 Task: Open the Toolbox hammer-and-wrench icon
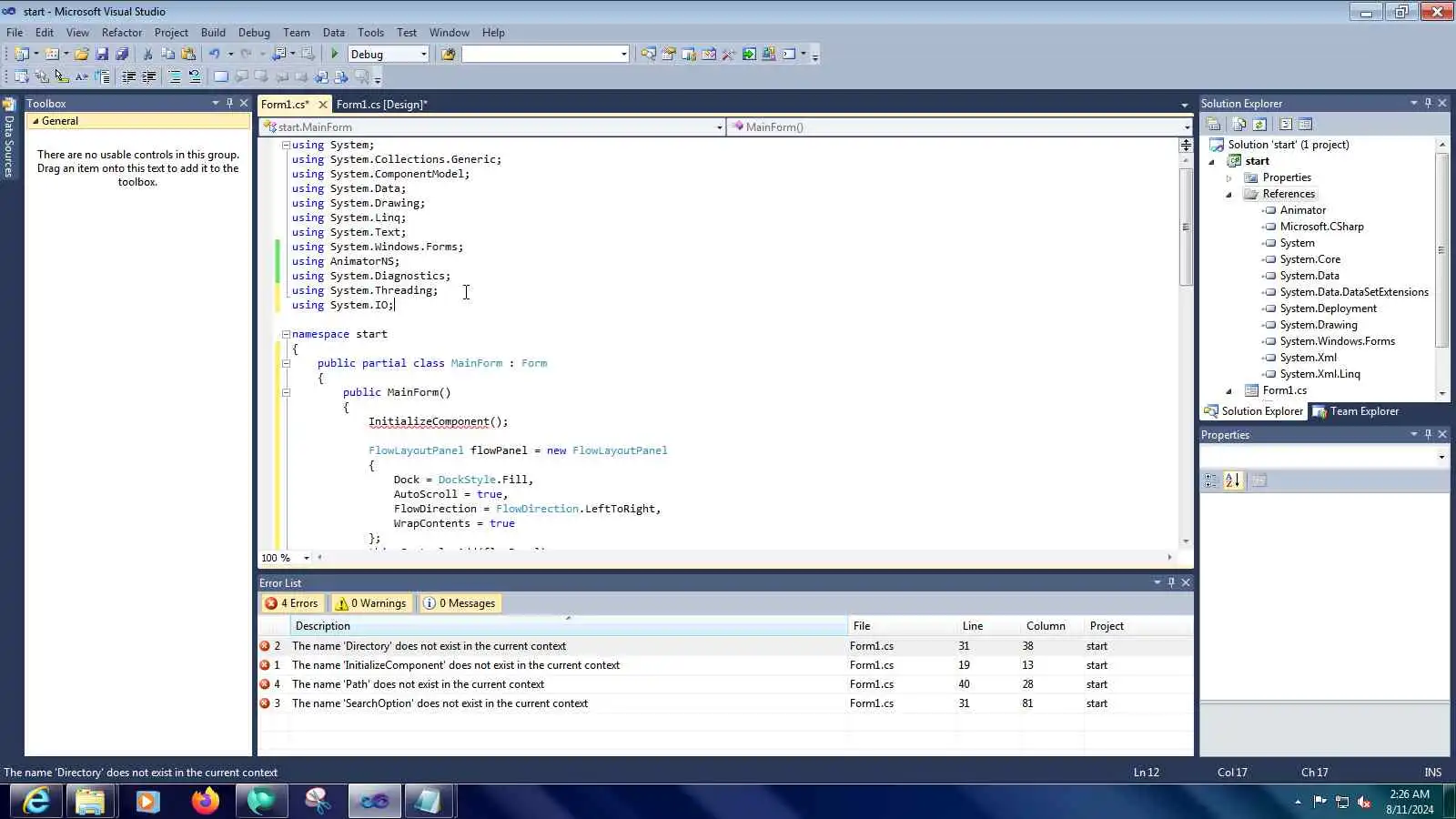(729, 55)
